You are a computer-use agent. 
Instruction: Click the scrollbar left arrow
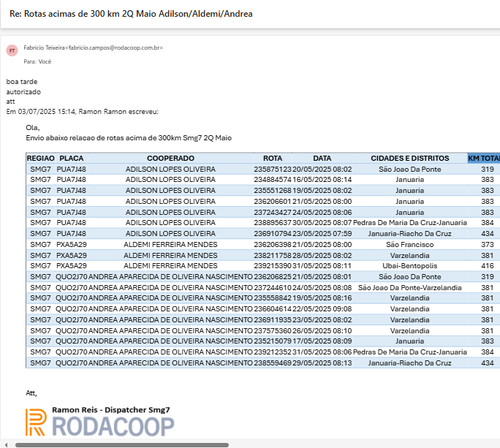click(x=6, y=445)
